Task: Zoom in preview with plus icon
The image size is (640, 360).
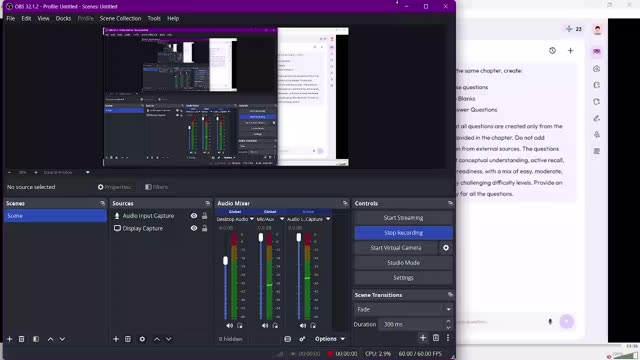Action: pos(36,172)
